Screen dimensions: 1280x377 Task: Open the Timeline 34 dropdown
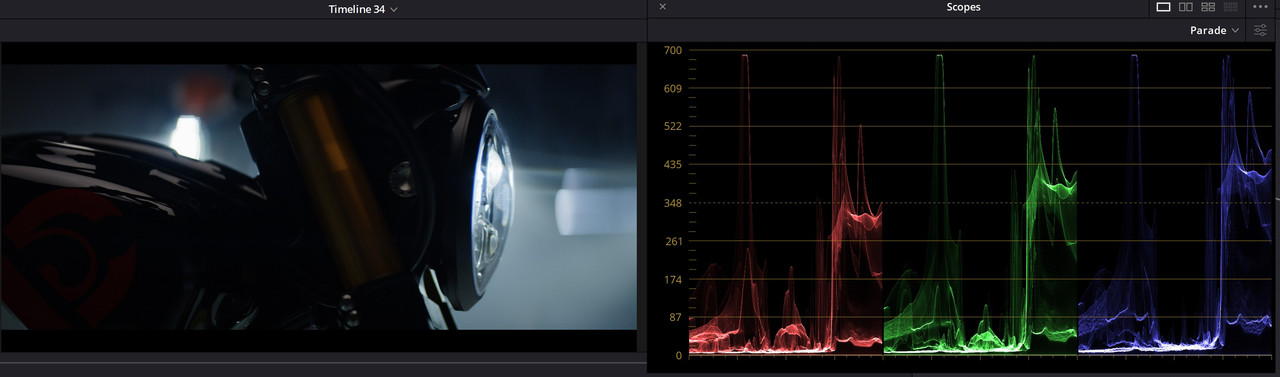tap(363, 9)
